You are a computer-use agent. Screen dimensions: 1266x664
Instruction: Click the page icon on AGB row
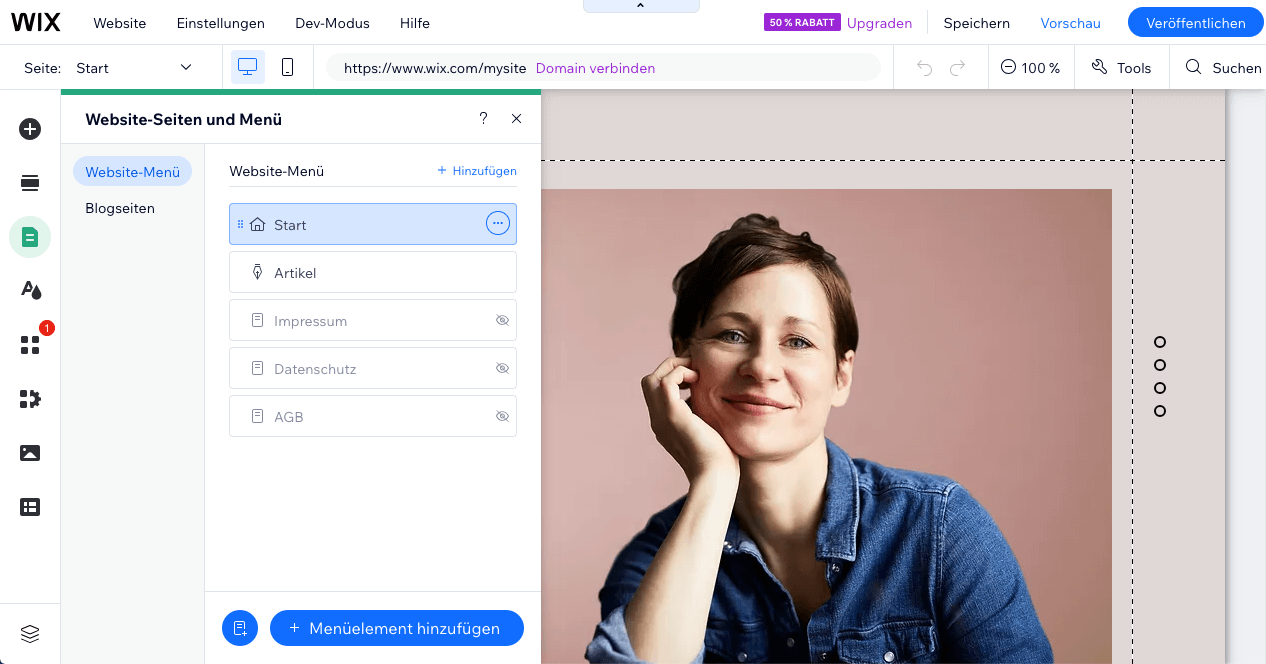[257, 416]
